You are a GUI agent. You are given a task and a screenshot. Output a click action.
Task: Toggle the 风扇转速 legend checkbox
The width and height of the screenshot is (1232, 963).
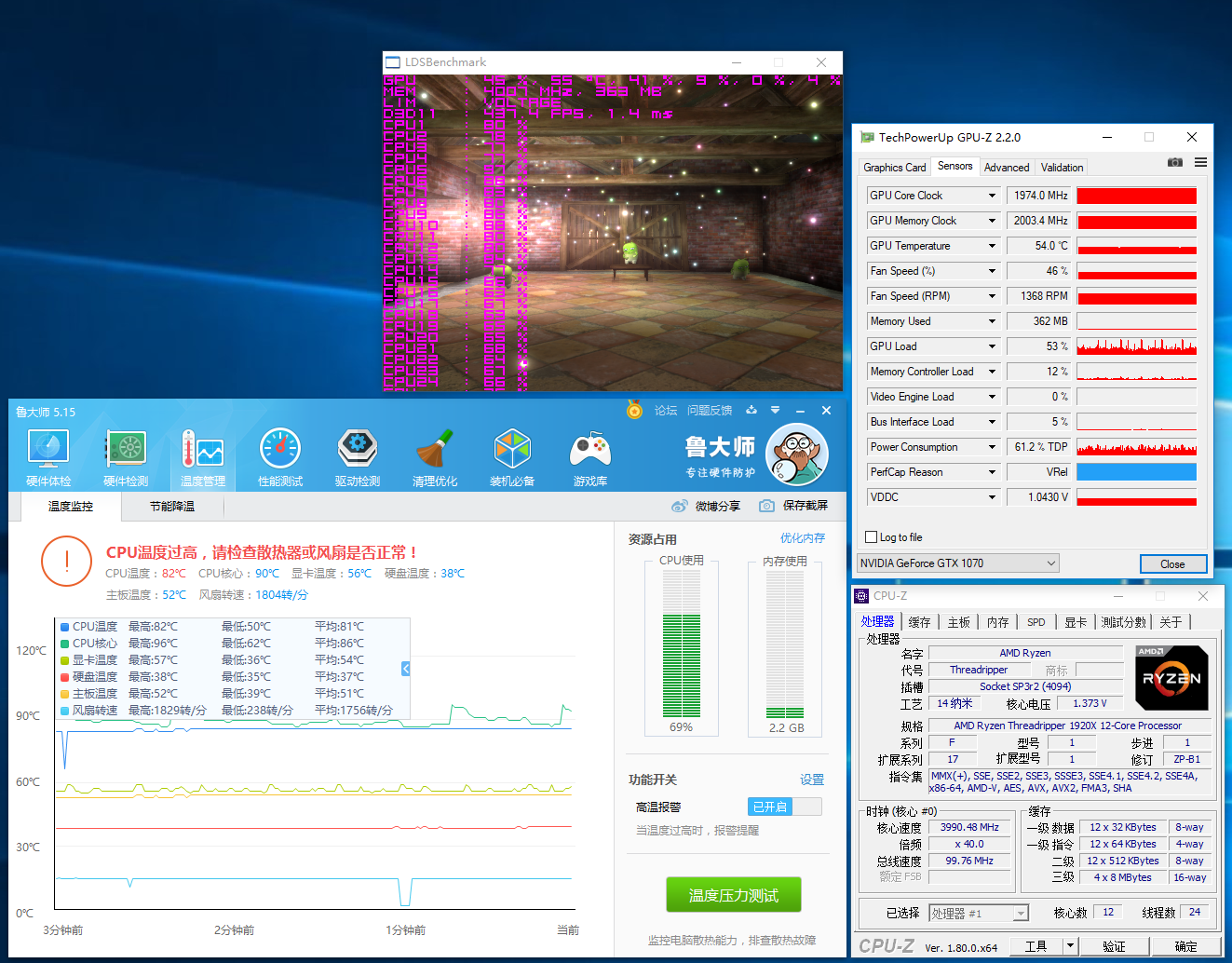tap(64, 711)
